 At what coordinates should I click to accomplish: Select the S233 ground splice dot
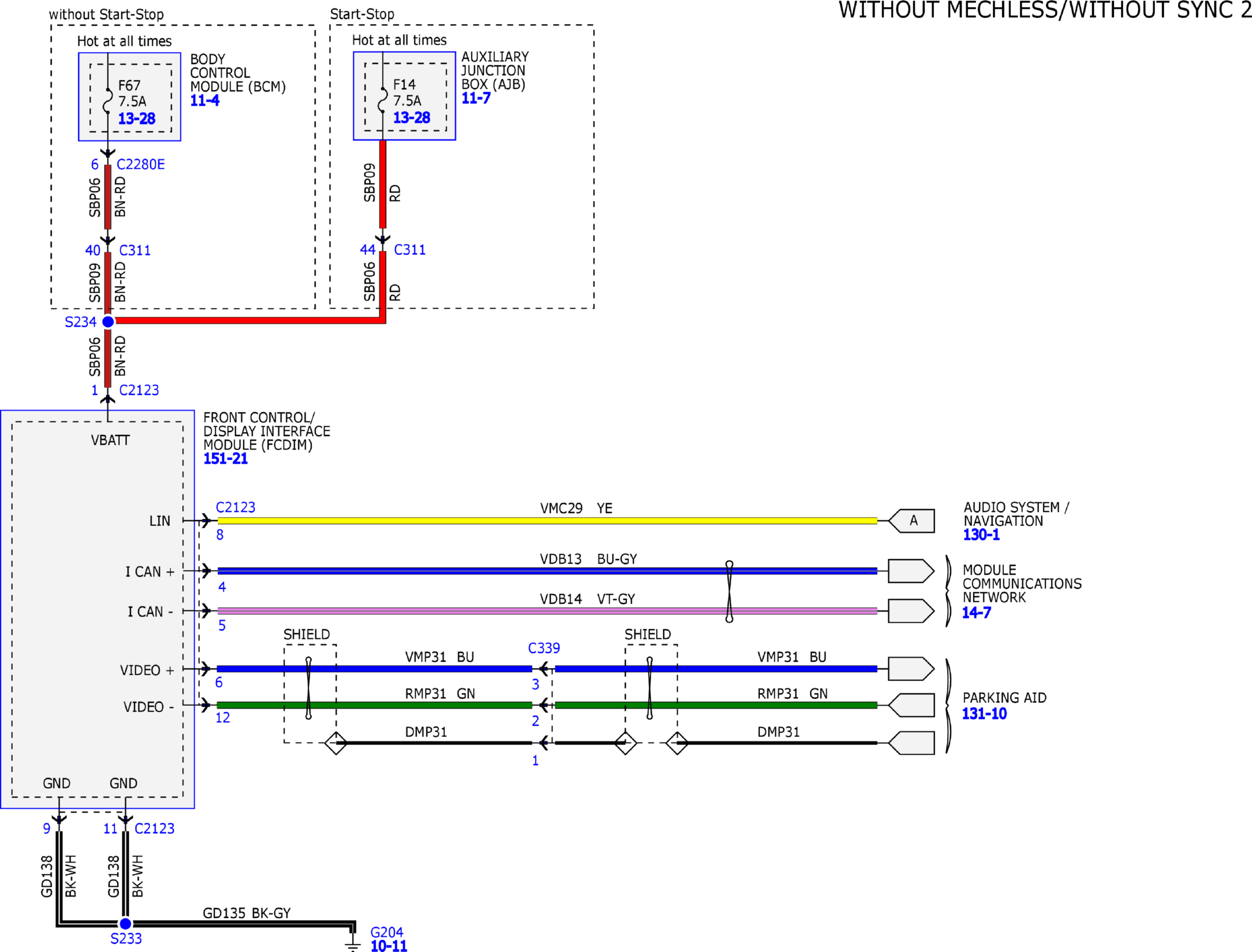125,923
